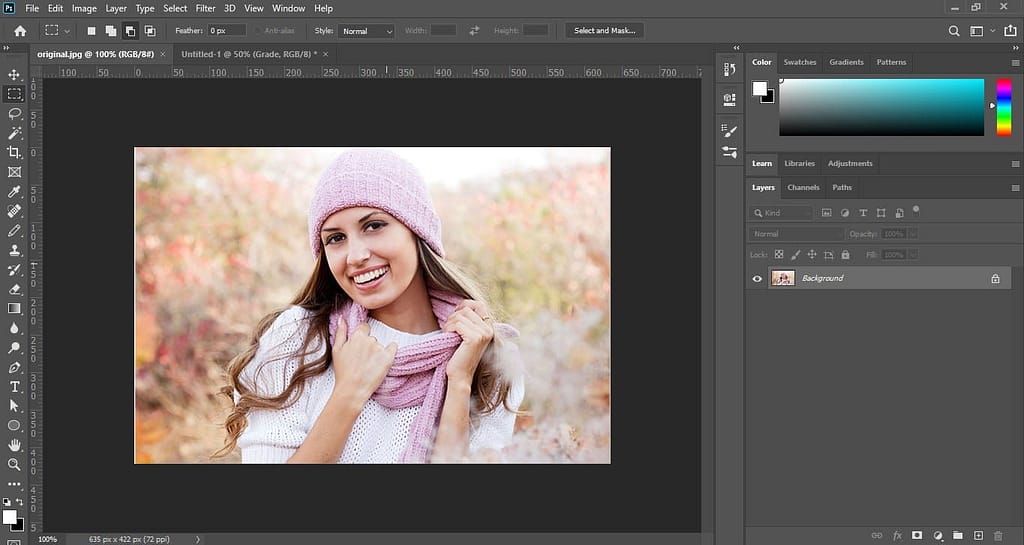The height and width of the screenshot is (545, 1024).
Task: Toggle the type layer filter
Action: pyautogui.click(x=863, y=213)
